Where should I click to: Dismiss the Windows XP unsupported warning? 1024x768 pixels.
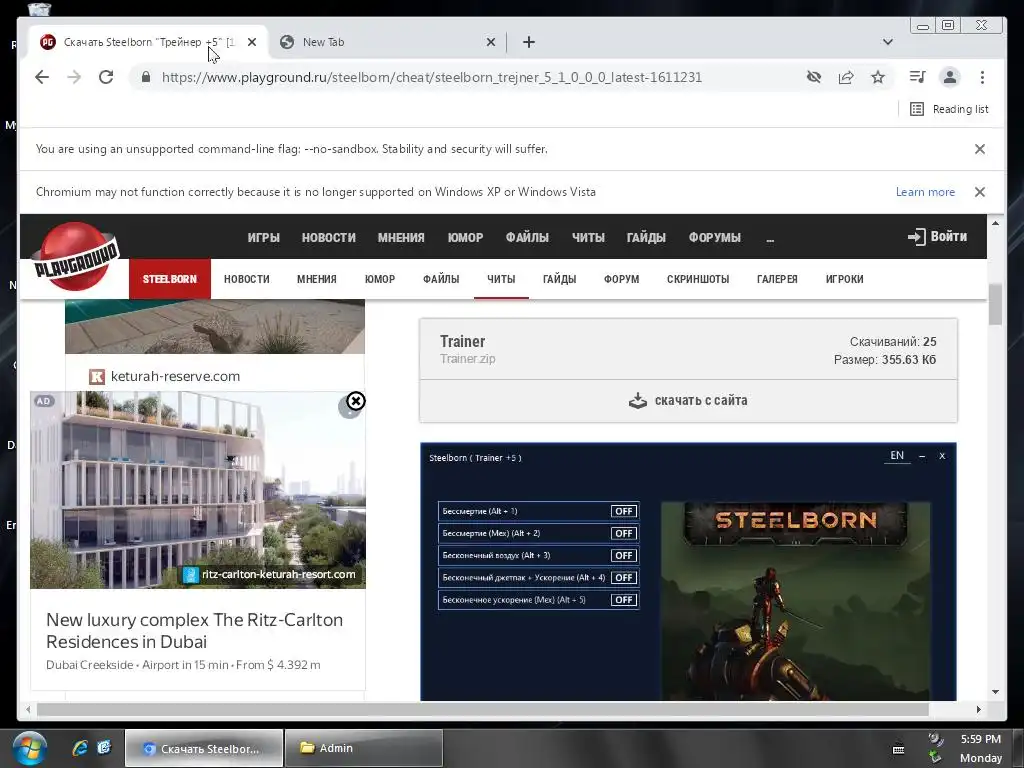(980, 192)
